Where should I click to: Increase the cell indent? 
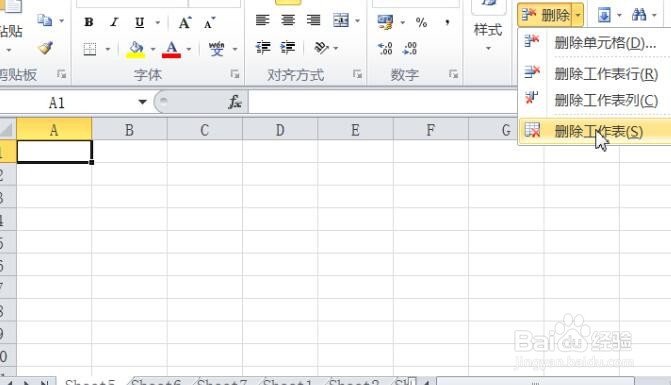pyautogui.click(x=288, y=47)
